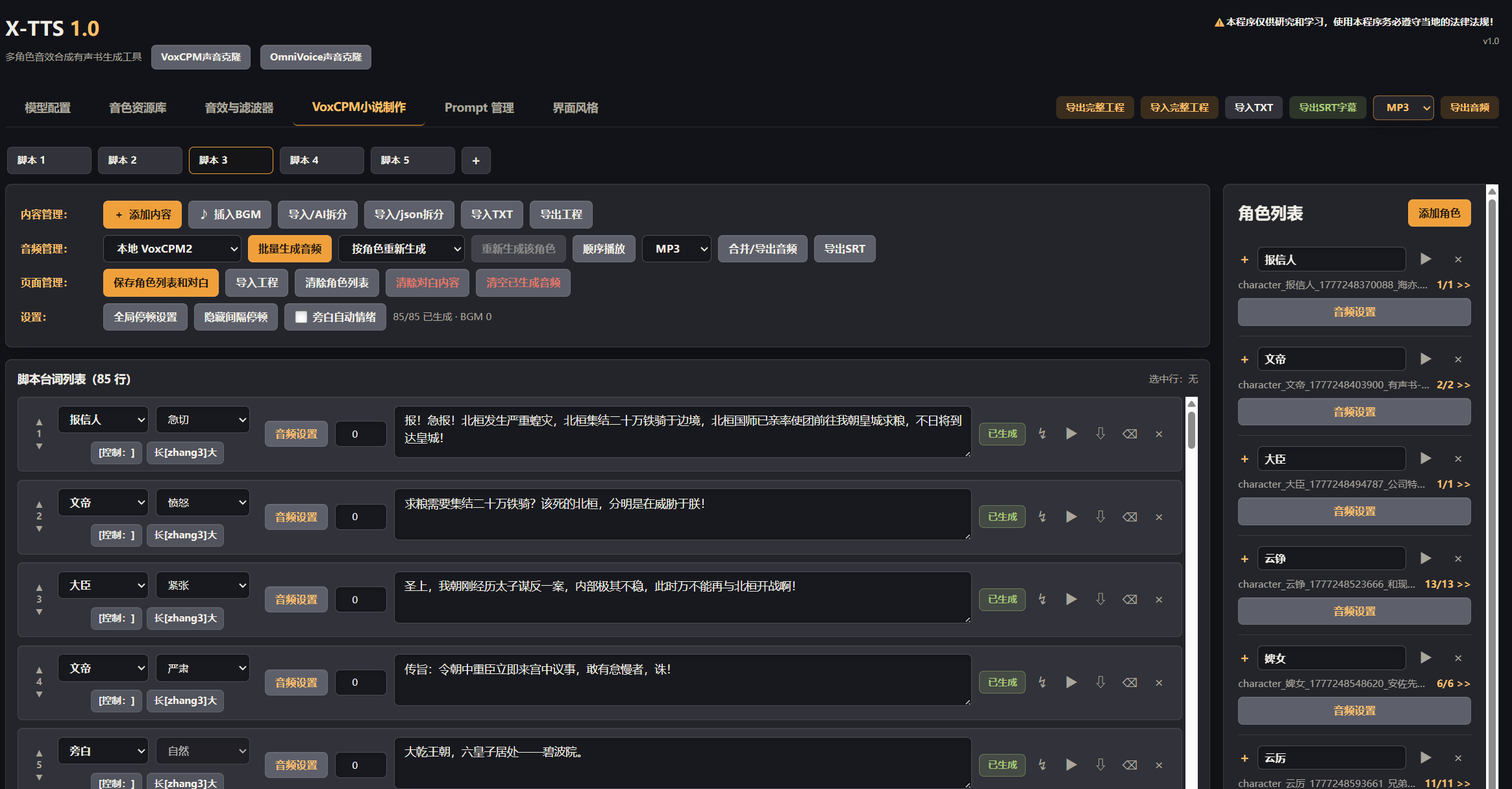Image resolution: width=1512 pixels, height=789 pixels.
Task: Play audio for the first dialogue line
Action: pos(1071,433)
